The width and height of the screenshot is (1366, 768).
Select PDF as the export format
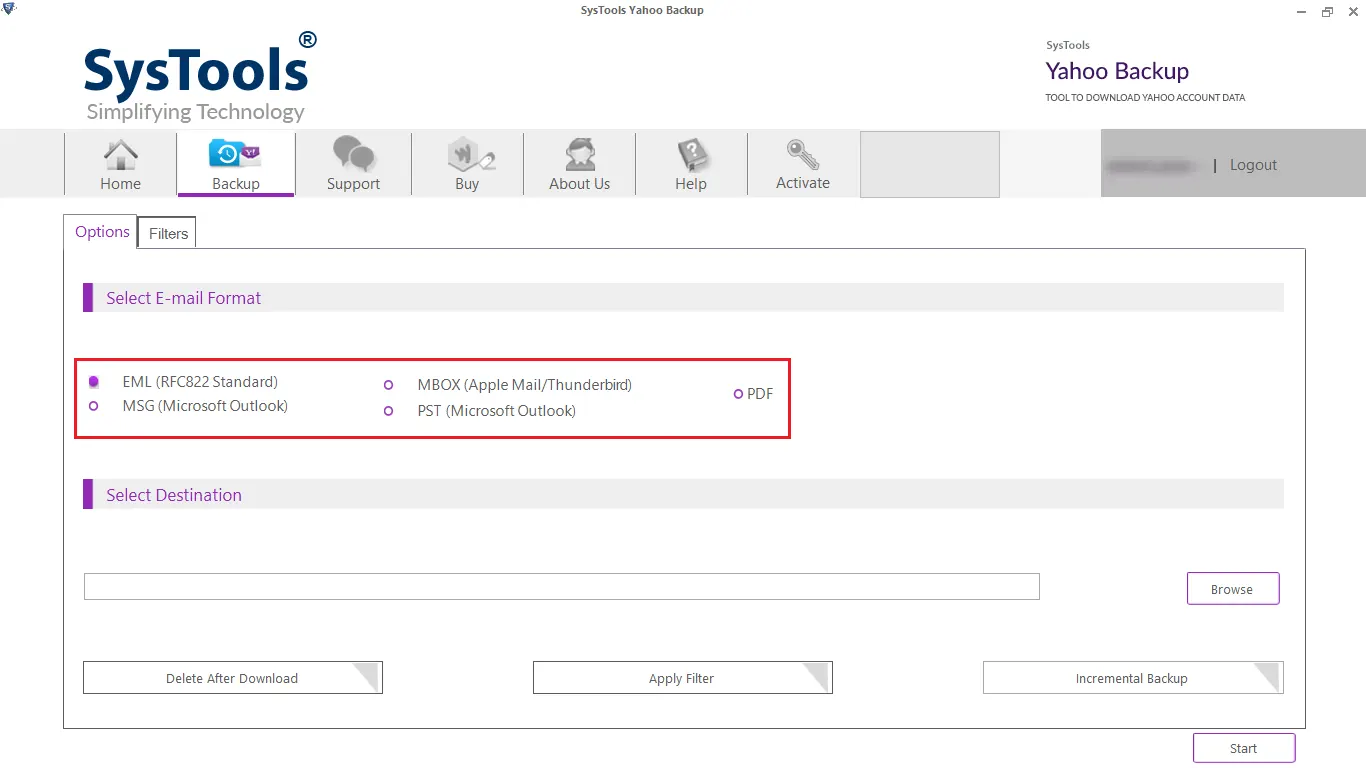pyautogui.click(x=738, y=394)
